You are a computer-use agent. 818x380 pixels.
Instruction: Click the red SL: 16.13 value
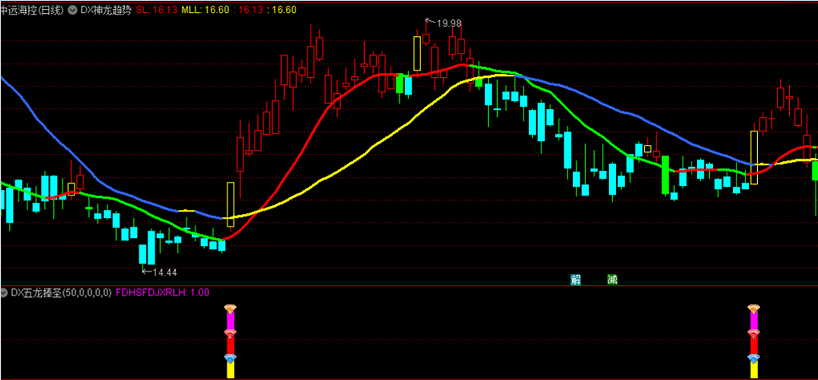(157, 9)
